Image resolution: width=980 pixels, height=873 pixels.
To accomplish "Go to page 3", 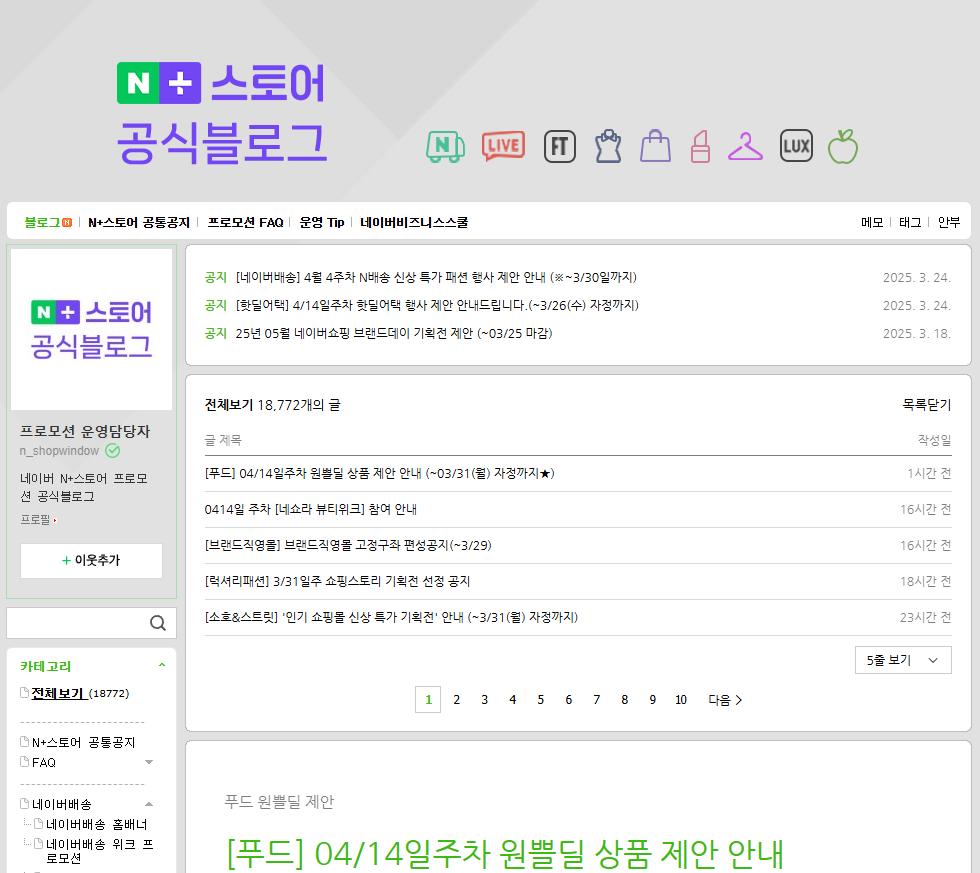I will point(484,700).
